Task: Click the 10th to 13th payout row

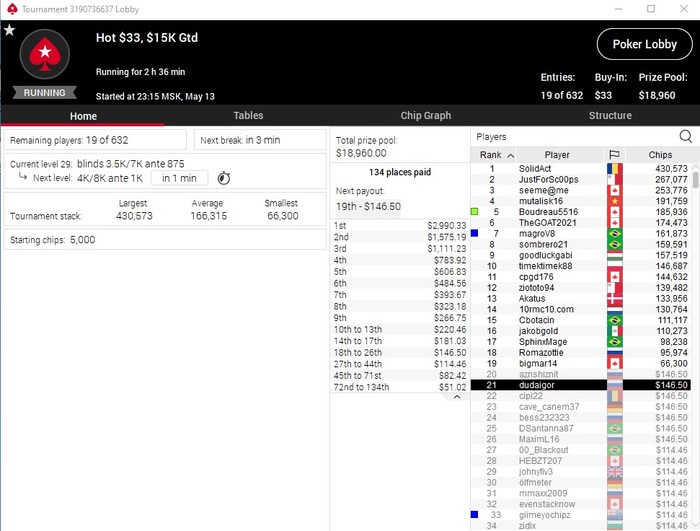Action: pos(400,330)
